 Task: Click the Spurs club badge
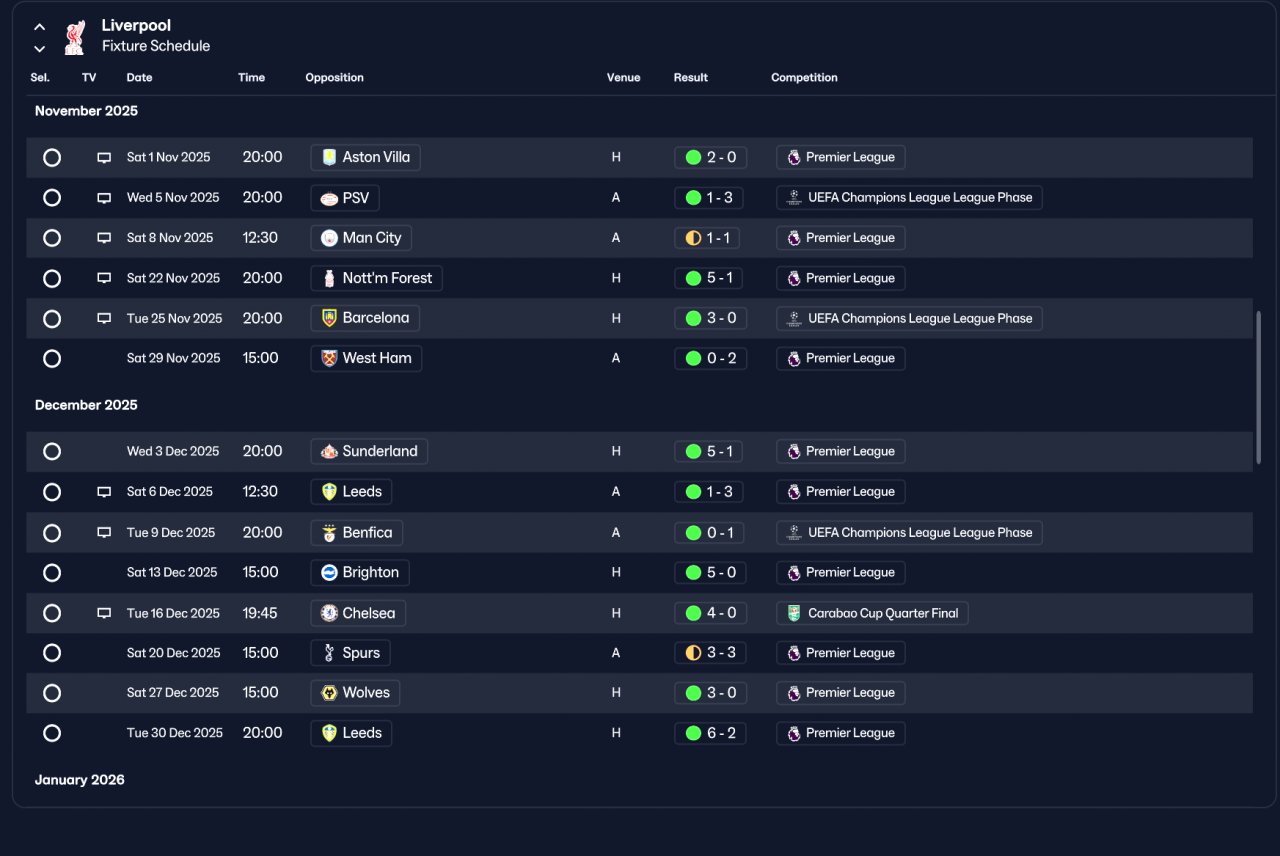pyautogui.click(x=329, y=653)
